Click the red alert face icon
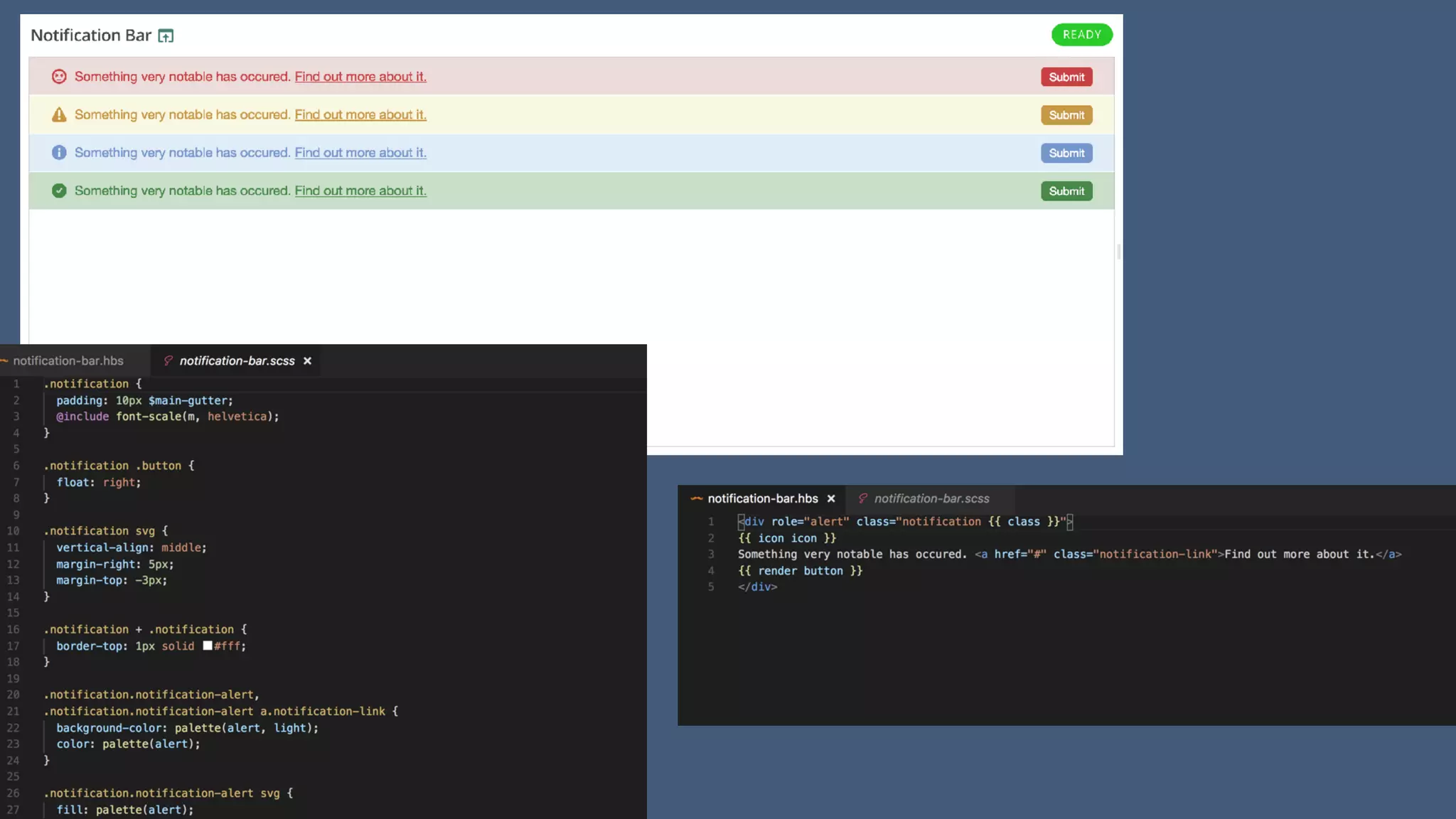The width and height of the screenshot is (1456, 819). [59, 77]
